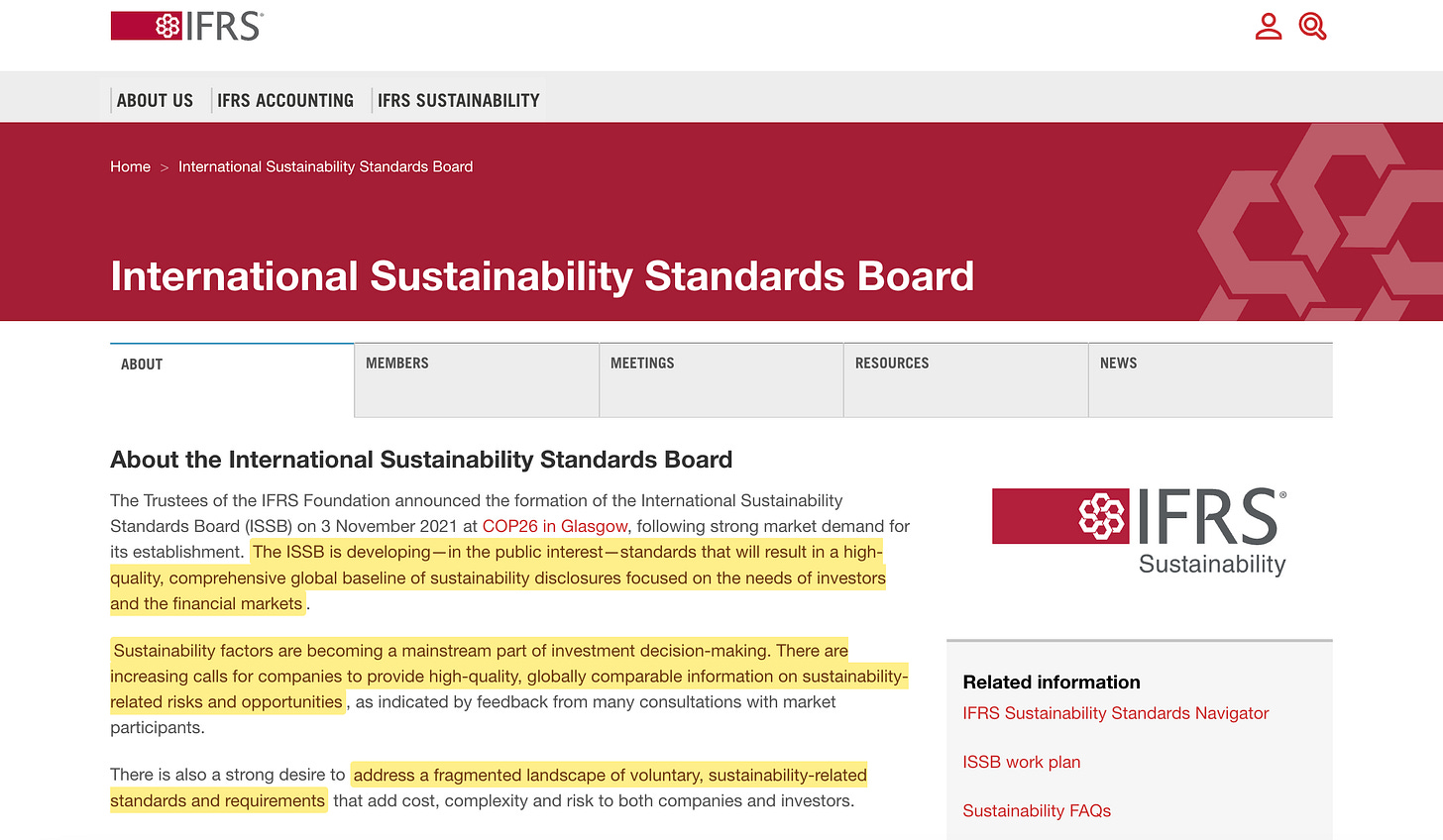
Task: Click the IFRS Sustainability logo image
Action: 1140,531
